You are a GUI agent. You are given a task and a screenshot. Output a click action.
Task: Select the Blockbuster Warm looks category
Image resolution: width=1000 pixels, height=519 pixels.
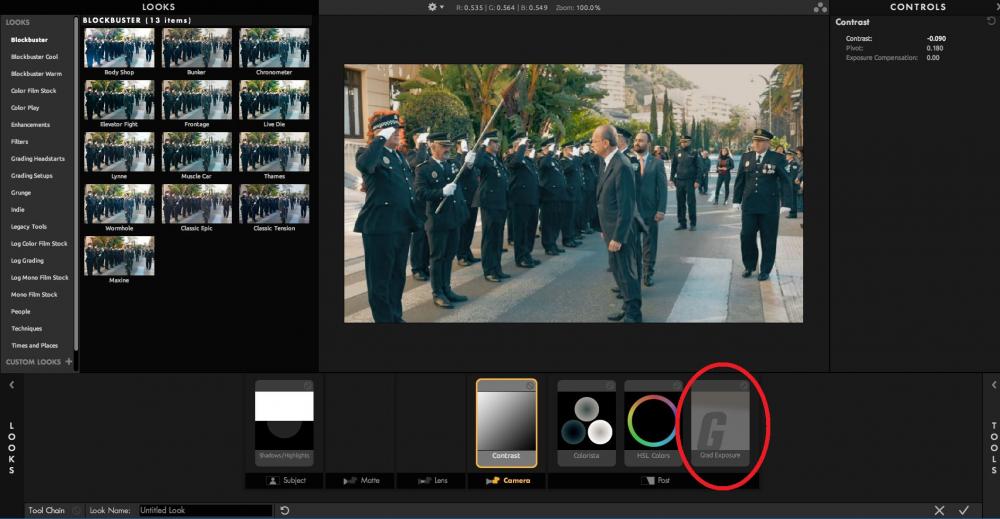pos(36,74)
